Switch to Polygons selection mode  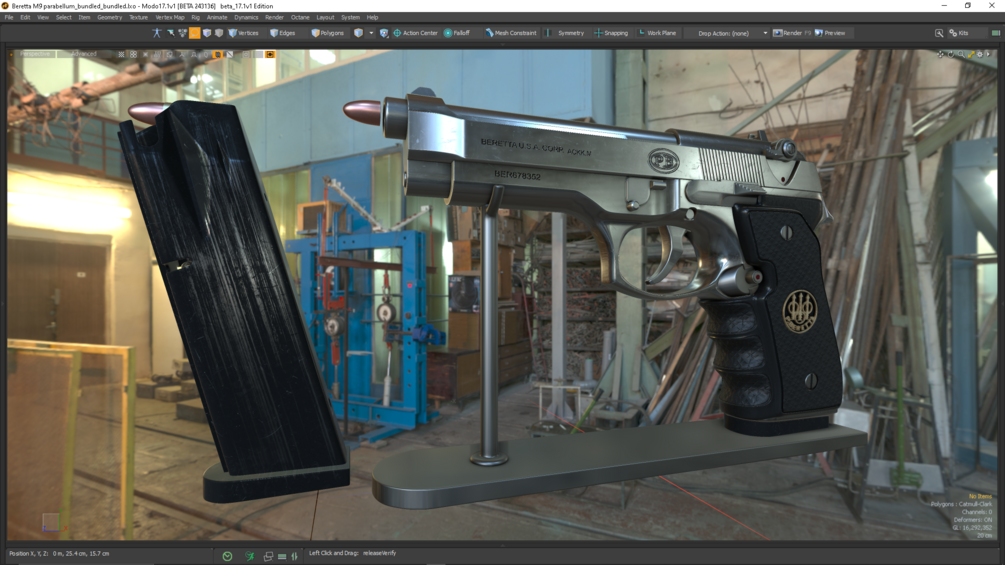[328, 33]
